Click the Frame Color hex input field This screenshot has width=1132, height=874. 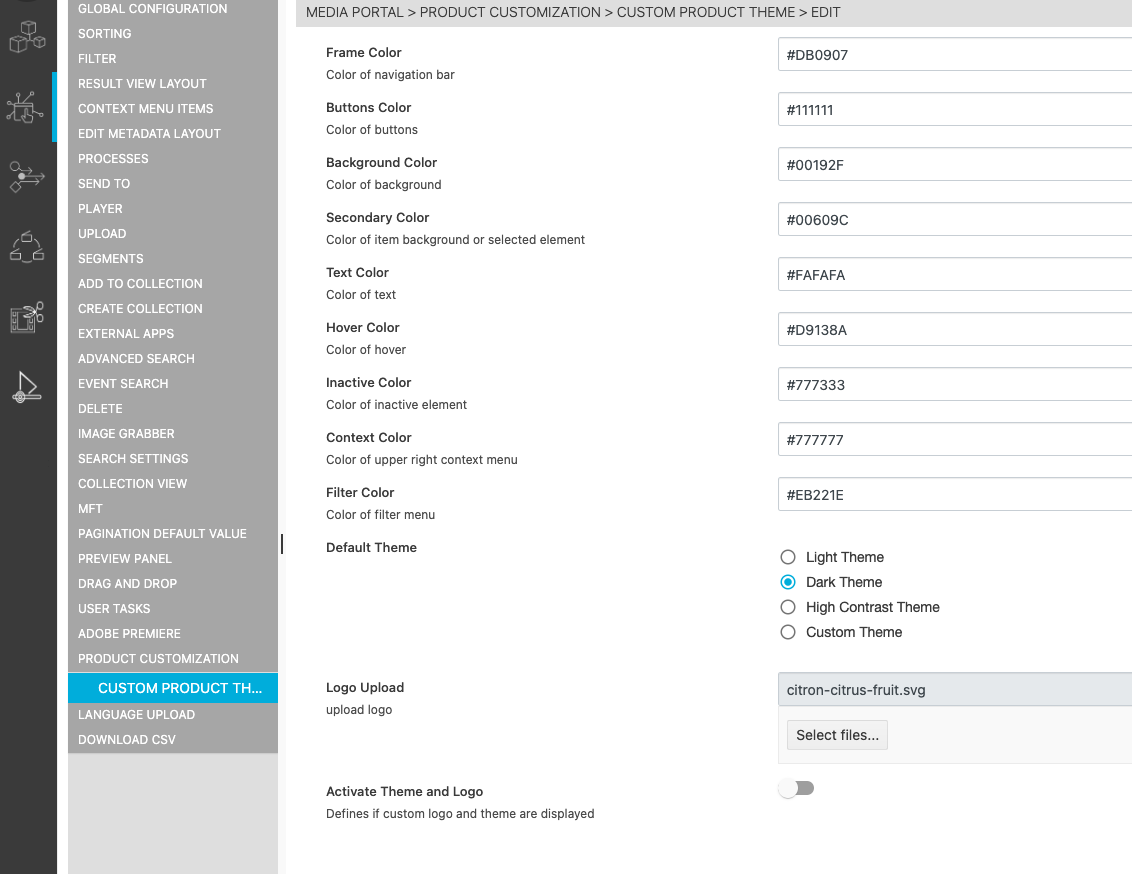(x=950, y=55)
